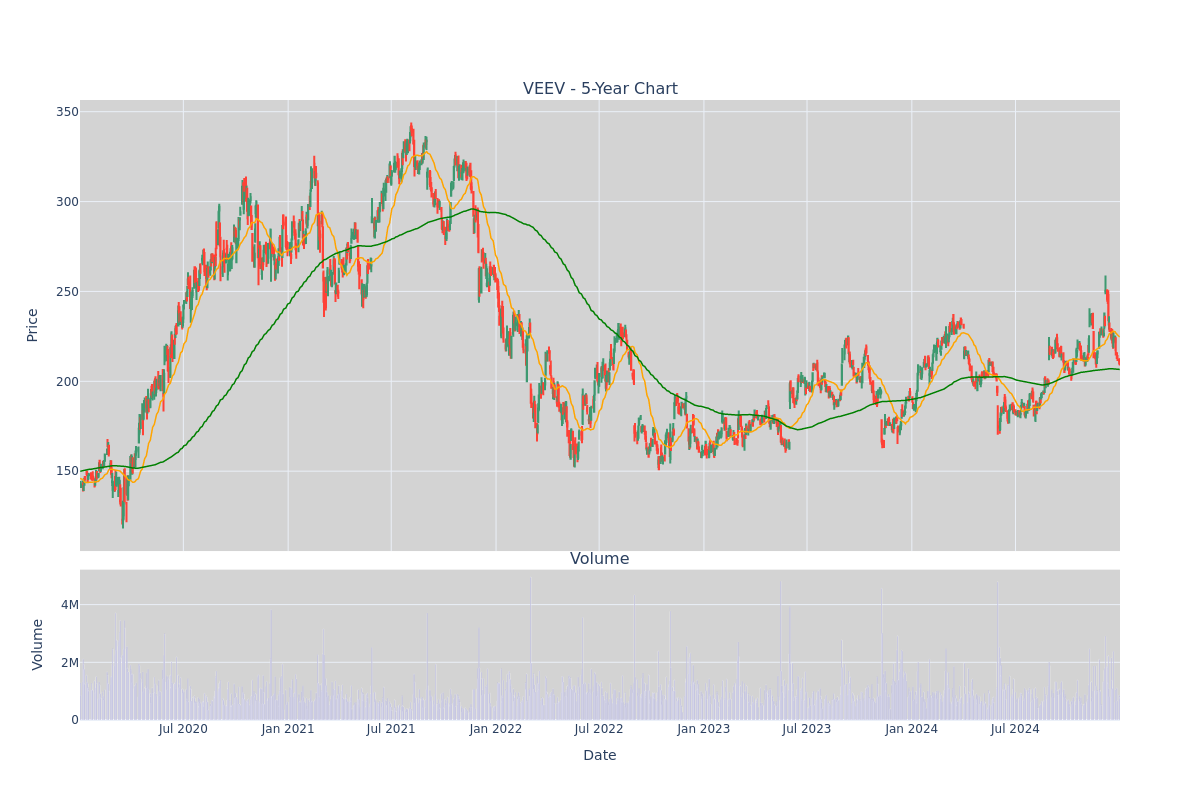
Task: Select the 250 price tick label
Action: click(67, 292)
